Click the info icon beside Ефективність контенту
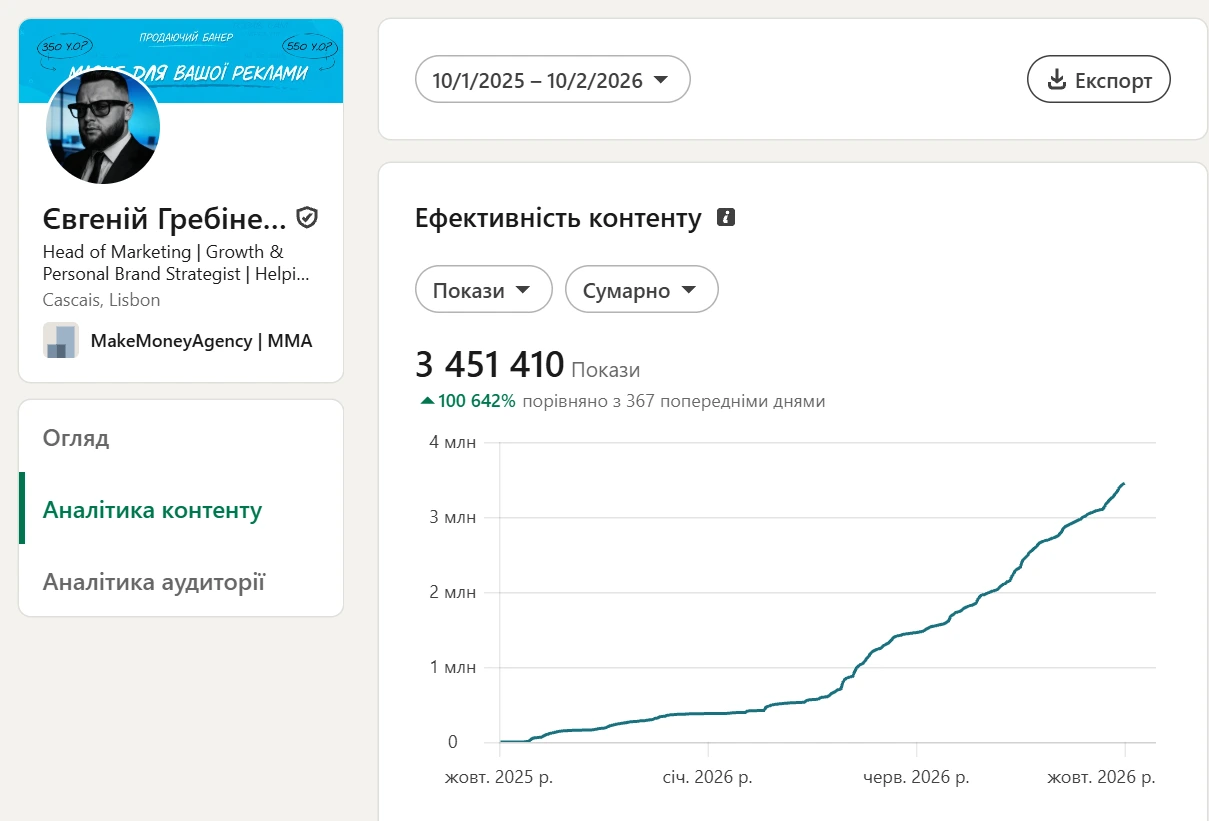Viewport: 1209px width, 821px height. pyautogui.click(x=726, y=217)
